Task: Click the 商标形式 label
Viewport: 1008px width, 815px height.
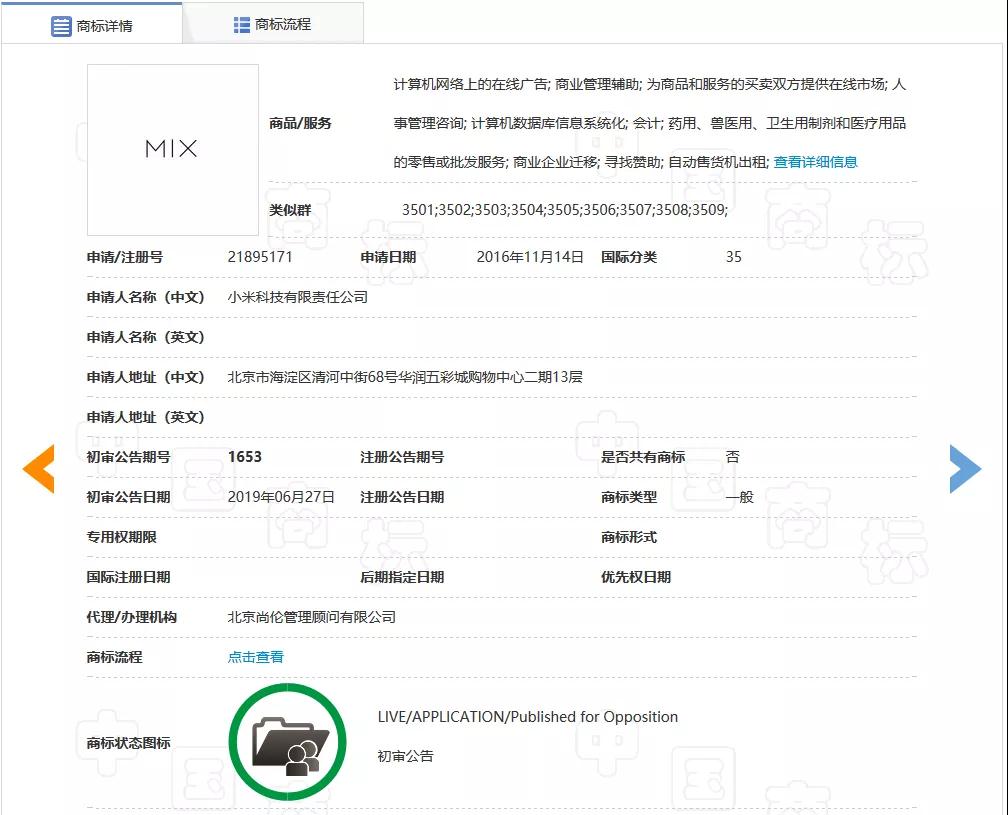Action: point(629,537)
